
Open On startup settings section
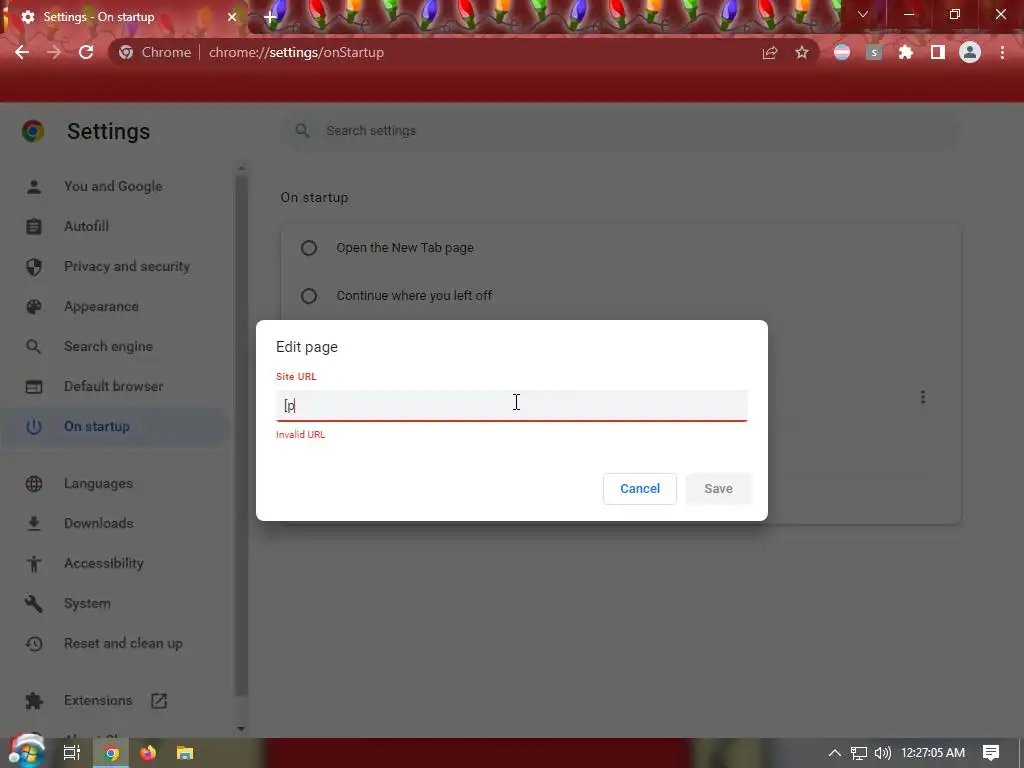click(x=97, y=426)
